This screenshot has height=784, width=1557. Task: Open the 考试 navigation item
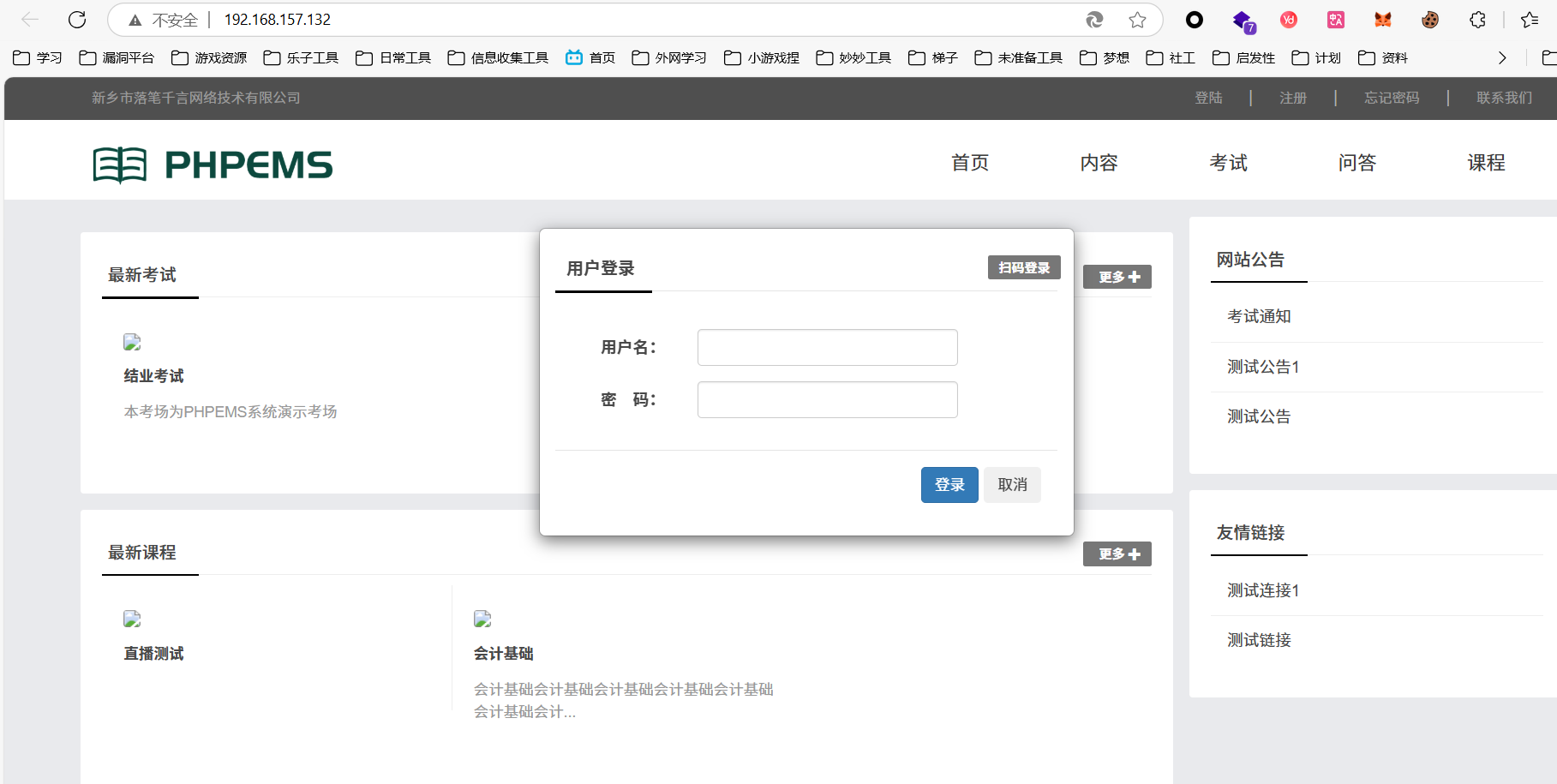click(x=1228, y=163)
